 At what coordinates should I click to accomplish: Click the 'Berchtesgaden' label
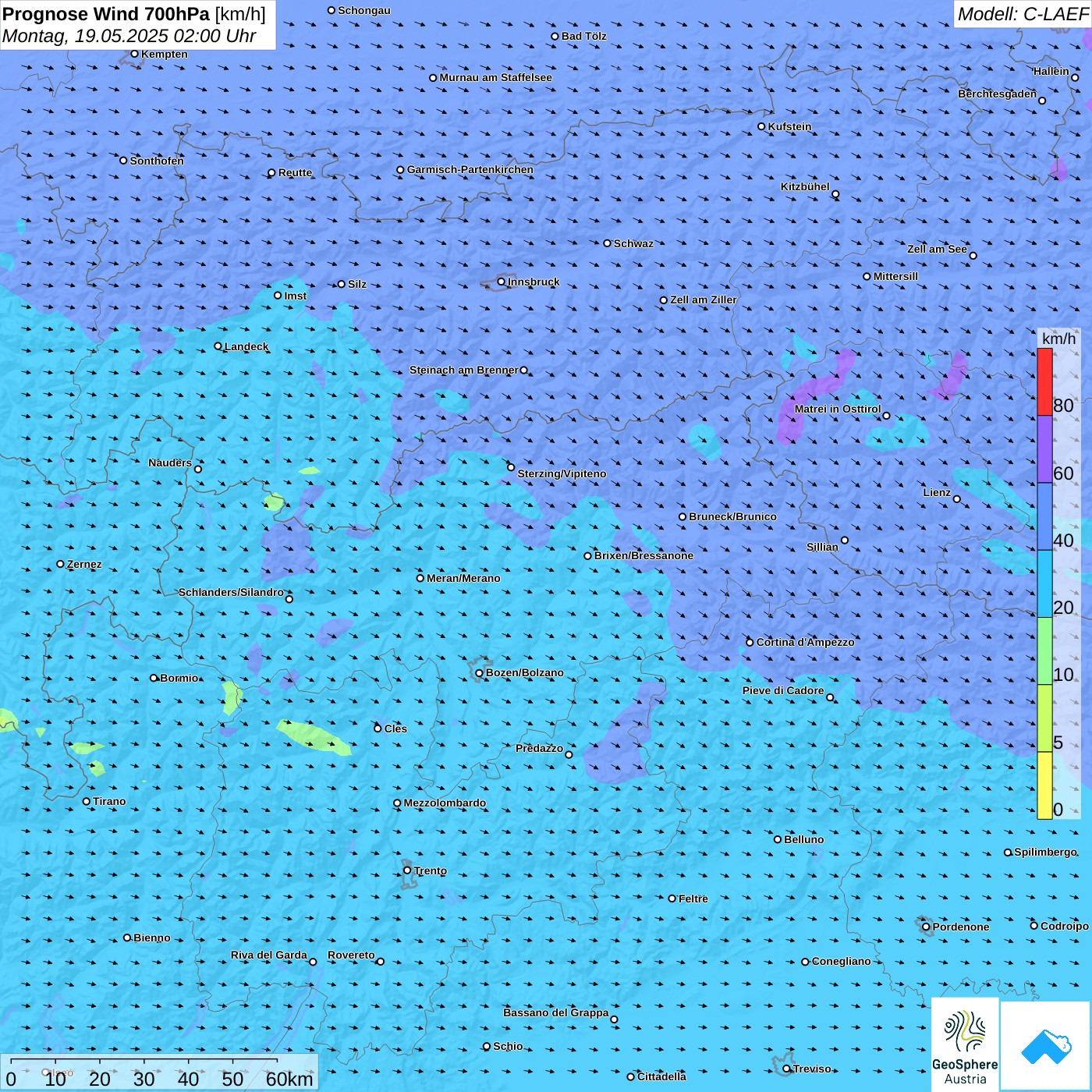click(998, 94)
